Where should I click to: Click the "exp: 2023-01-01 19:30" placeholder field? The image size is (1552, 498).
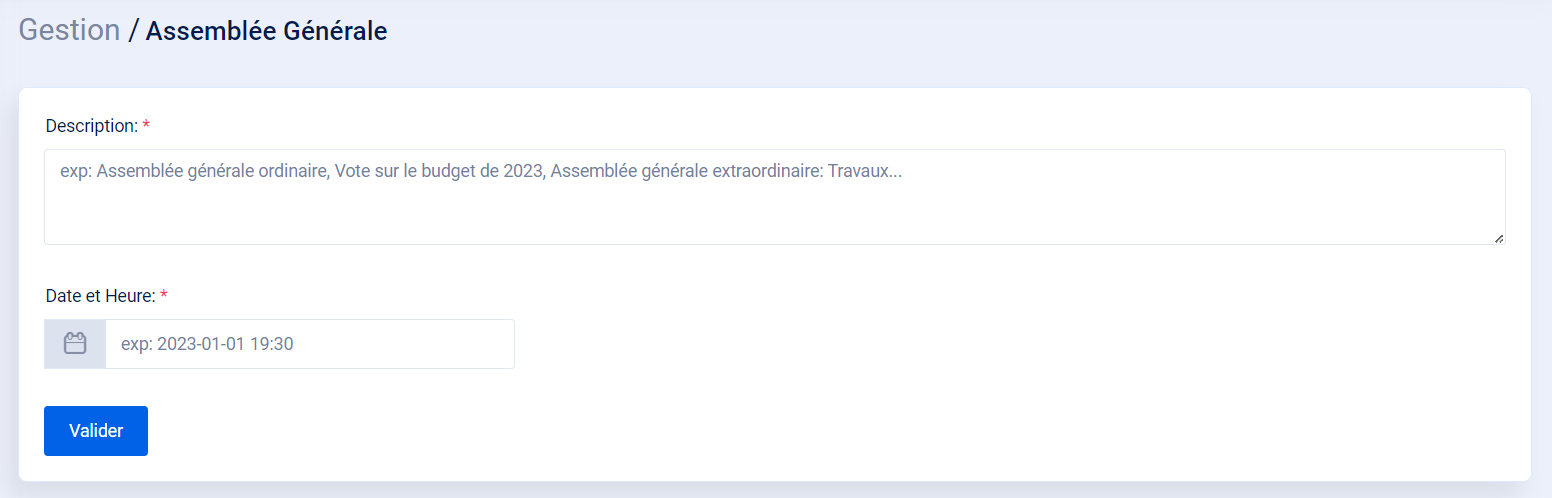[x=310, y=344]
